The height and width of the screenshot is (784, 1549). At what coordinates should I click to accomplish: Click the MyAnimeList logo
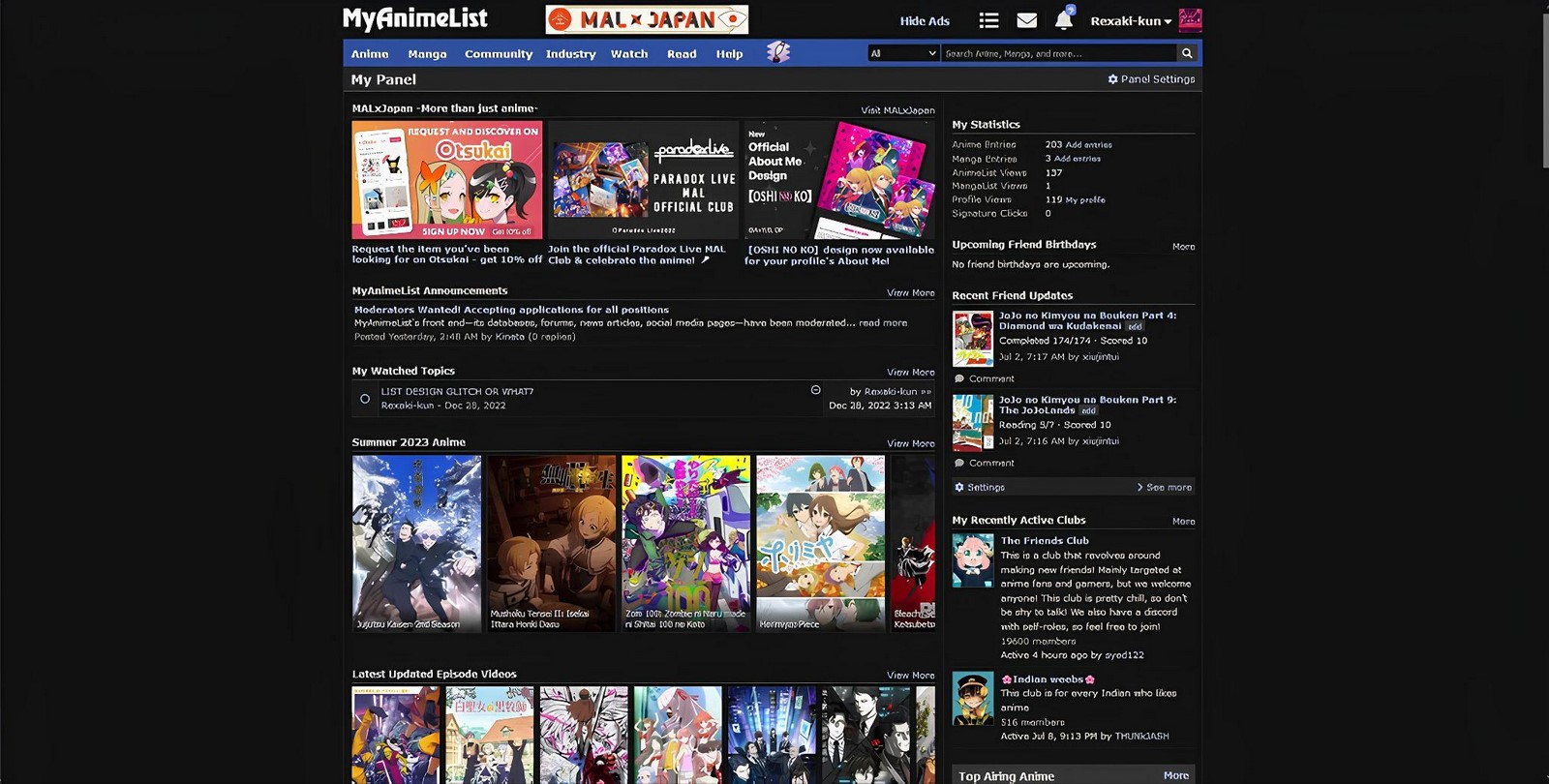415,18
